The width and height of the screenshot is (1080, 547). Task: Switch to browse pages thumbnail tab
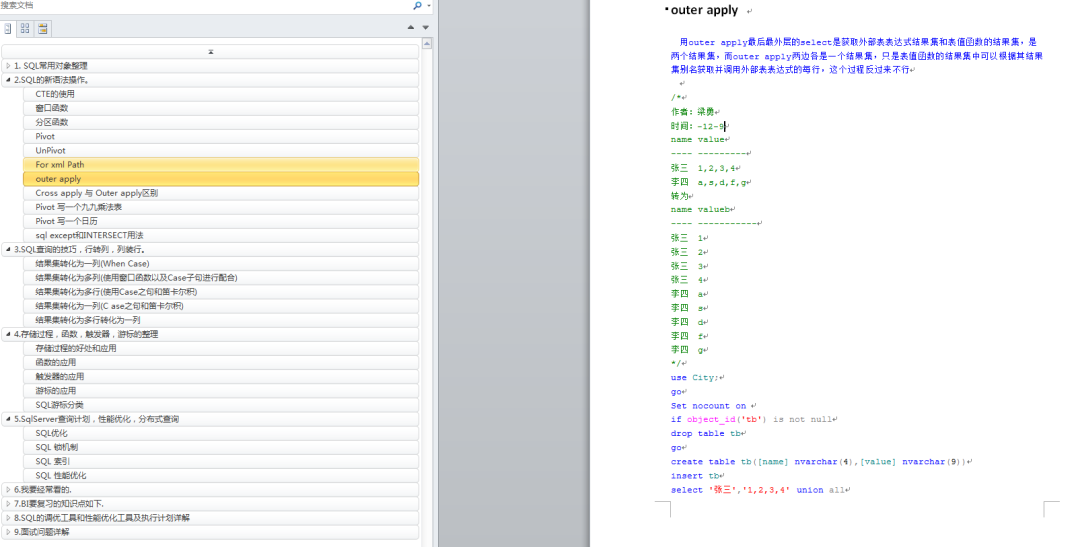coord(25,28)
